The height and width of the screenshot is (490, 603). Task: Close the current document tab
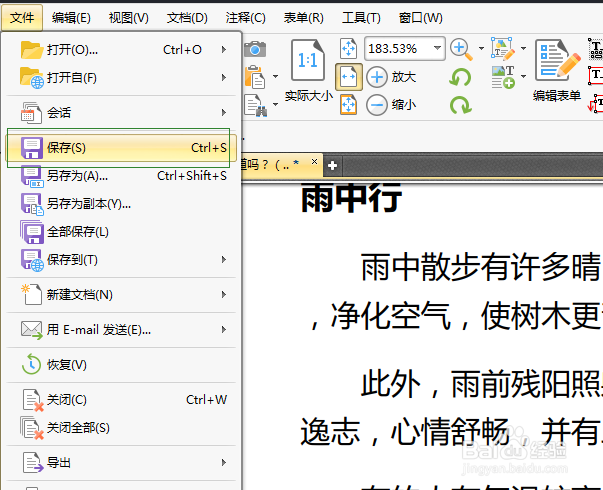(x=314, y=162)
